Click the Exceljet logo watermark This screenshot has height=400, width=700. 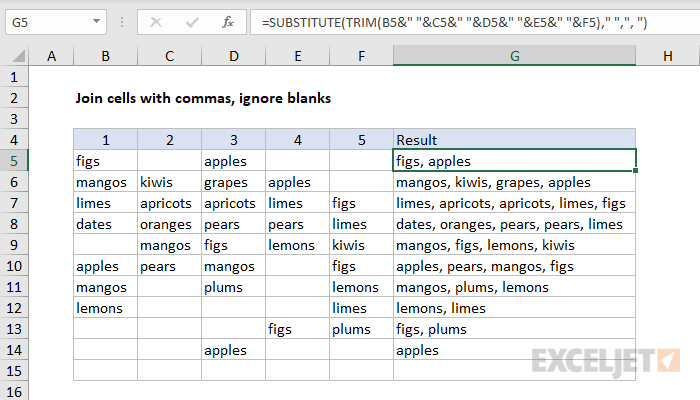pos(606,362)
